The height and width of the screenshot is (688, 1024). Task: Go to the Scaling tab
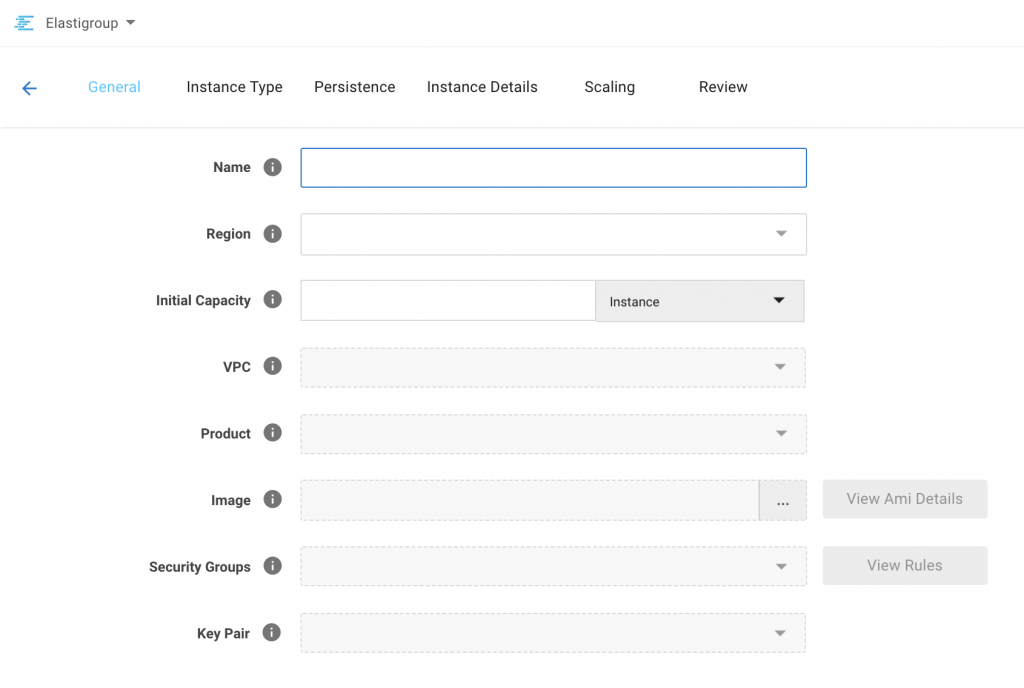610,87
